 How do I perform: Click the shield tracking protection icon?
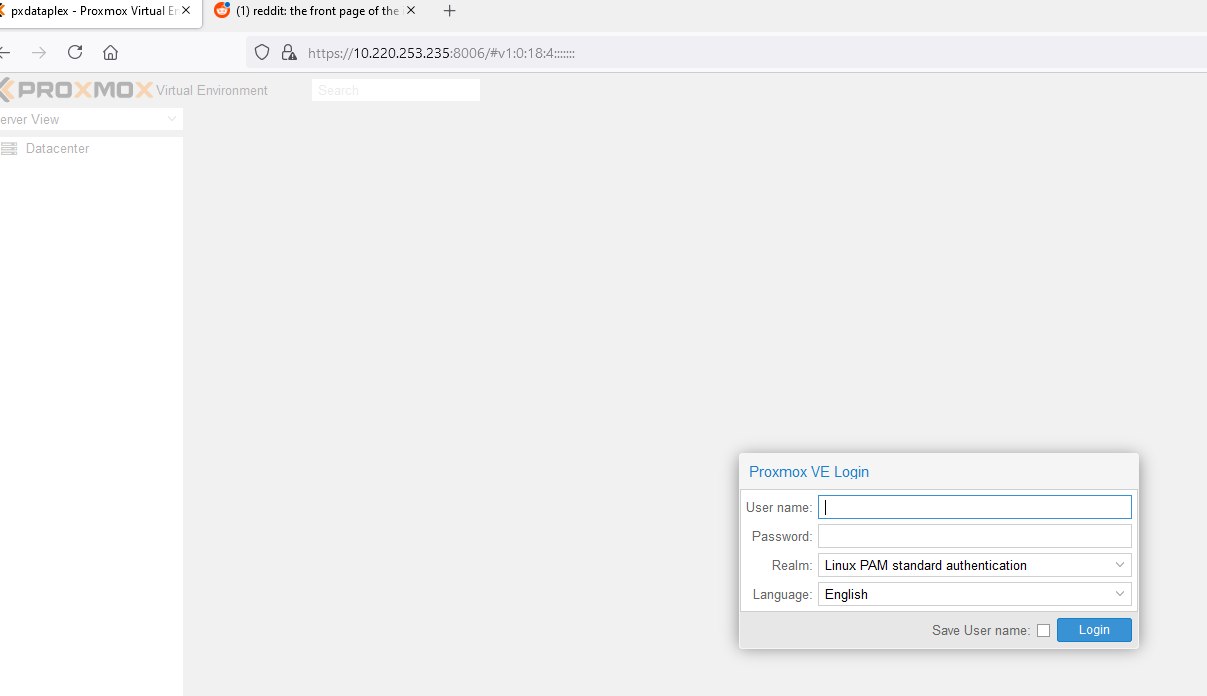click(262, 52)
